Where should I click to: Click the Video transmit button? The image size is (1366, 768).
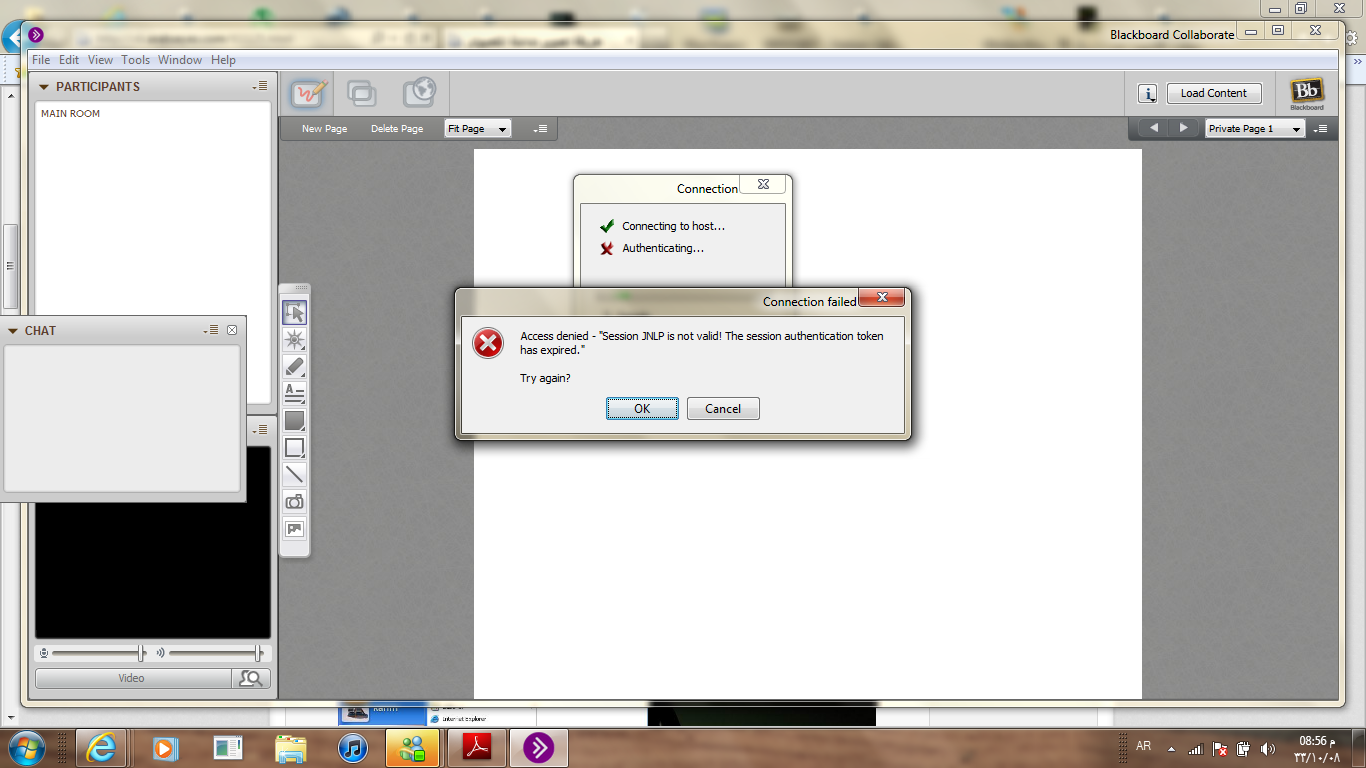point(132,678)
